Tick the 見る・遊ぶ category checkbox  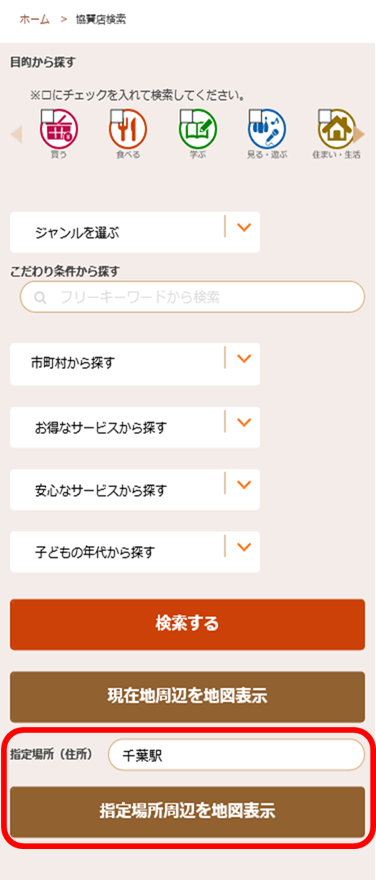[256, 116]
